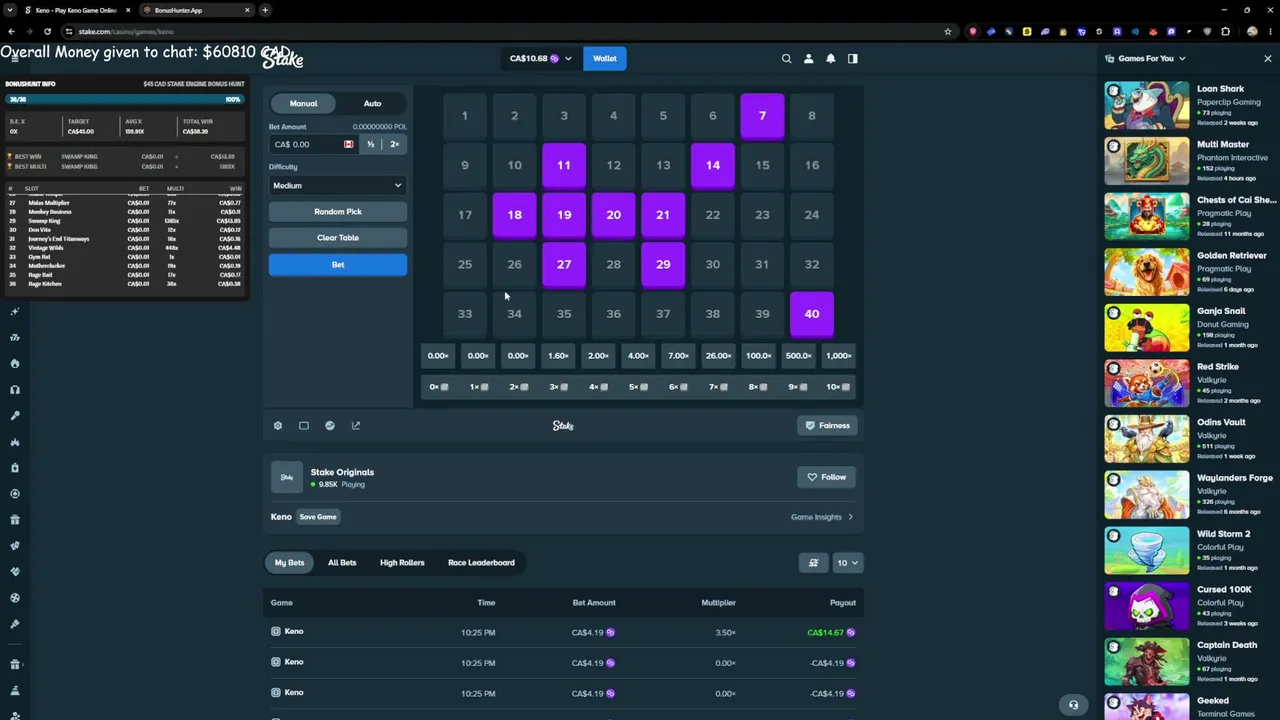Viewport: 1280px width, 720px height.
Task: Click the Stake logo in header
Action: [x=282, y=59]
